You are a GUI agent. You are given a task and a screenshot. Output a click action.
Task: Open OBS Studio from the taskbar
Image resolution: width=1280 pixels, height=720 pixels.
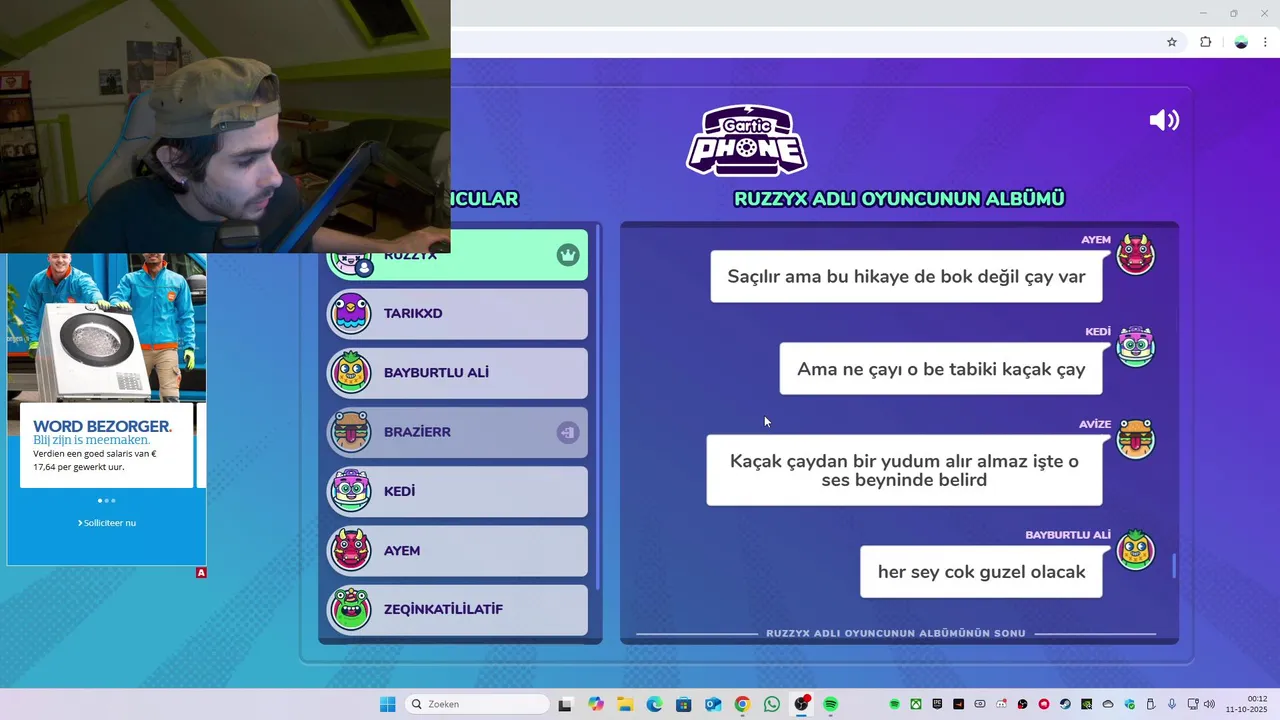click(x=801, y=704)
